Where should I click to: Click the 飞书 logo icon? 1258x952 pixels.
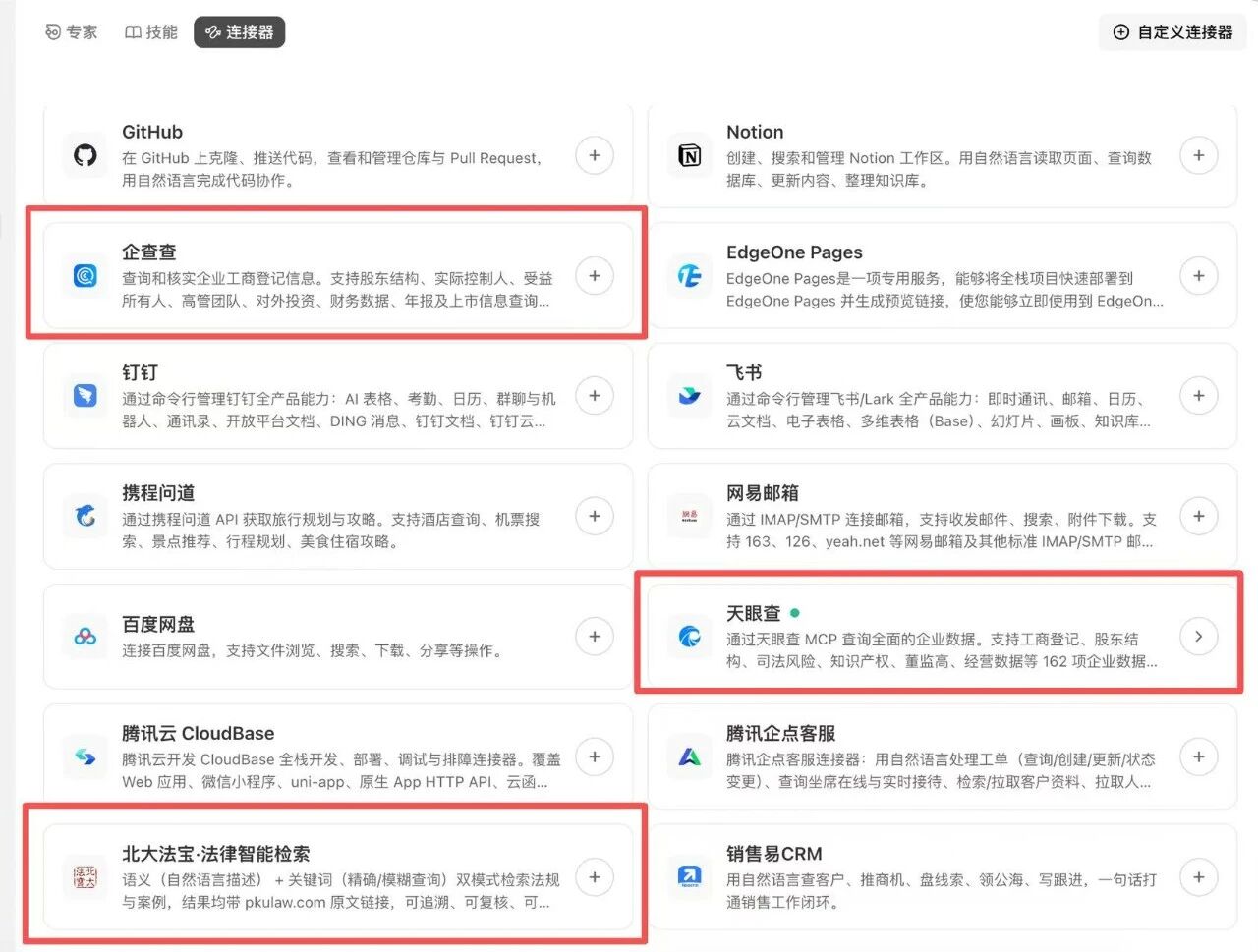[x=690, y=396]
